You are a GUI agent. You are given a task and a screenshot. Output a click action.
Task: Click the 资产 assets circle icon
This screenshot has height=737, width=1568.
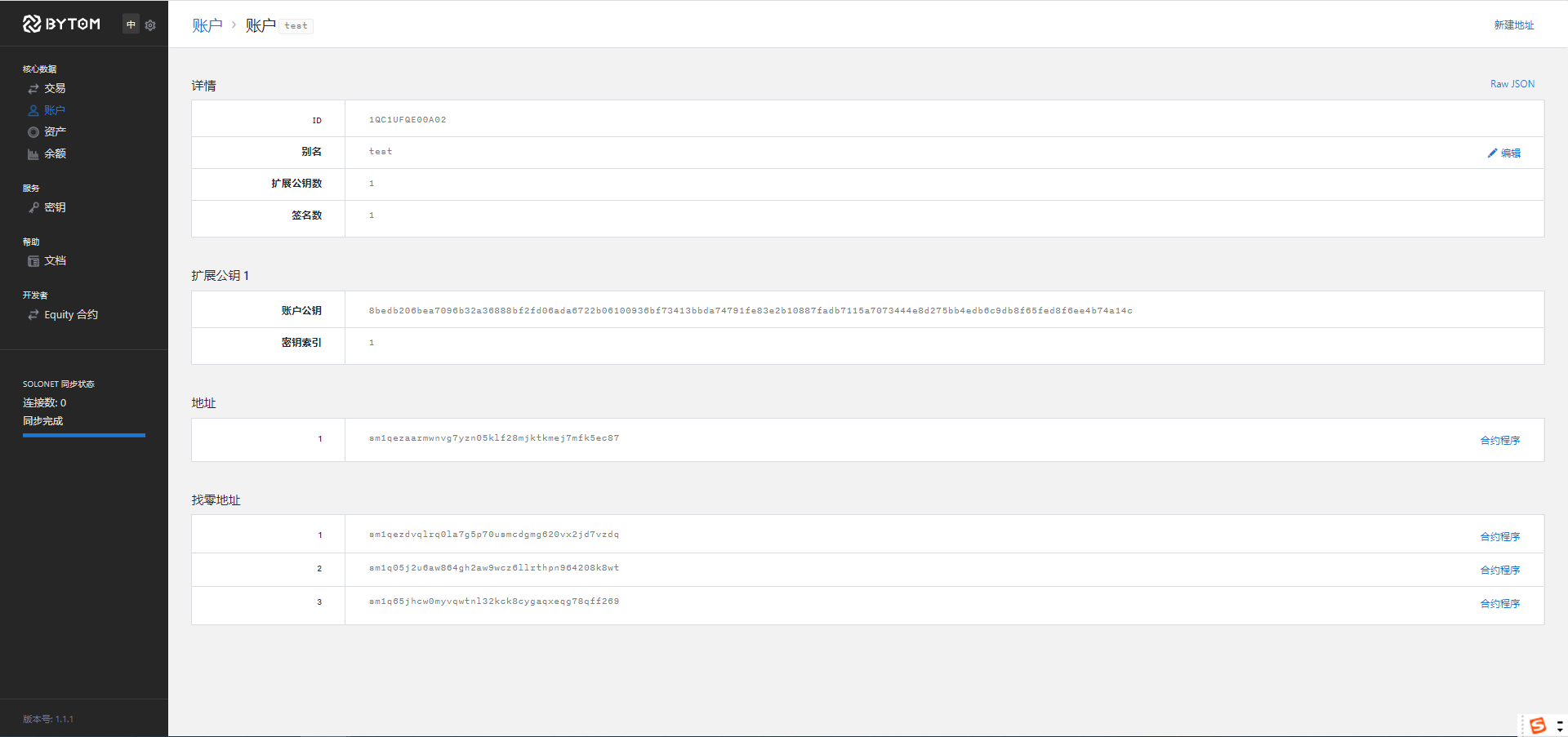(33, 131)
